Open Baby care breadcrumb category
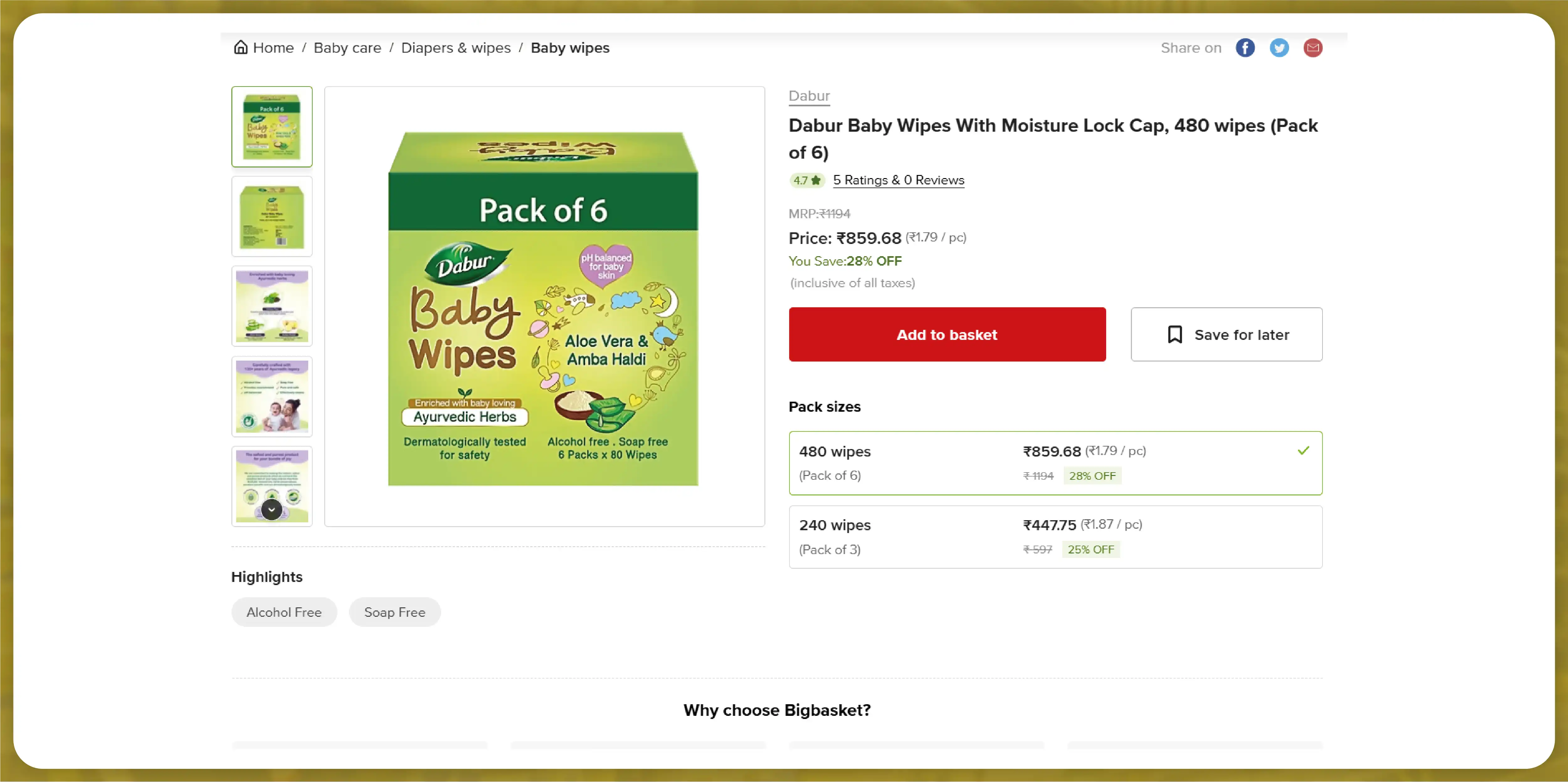The height and width of the screenshot is (782, 1568). tap(347, 47)
